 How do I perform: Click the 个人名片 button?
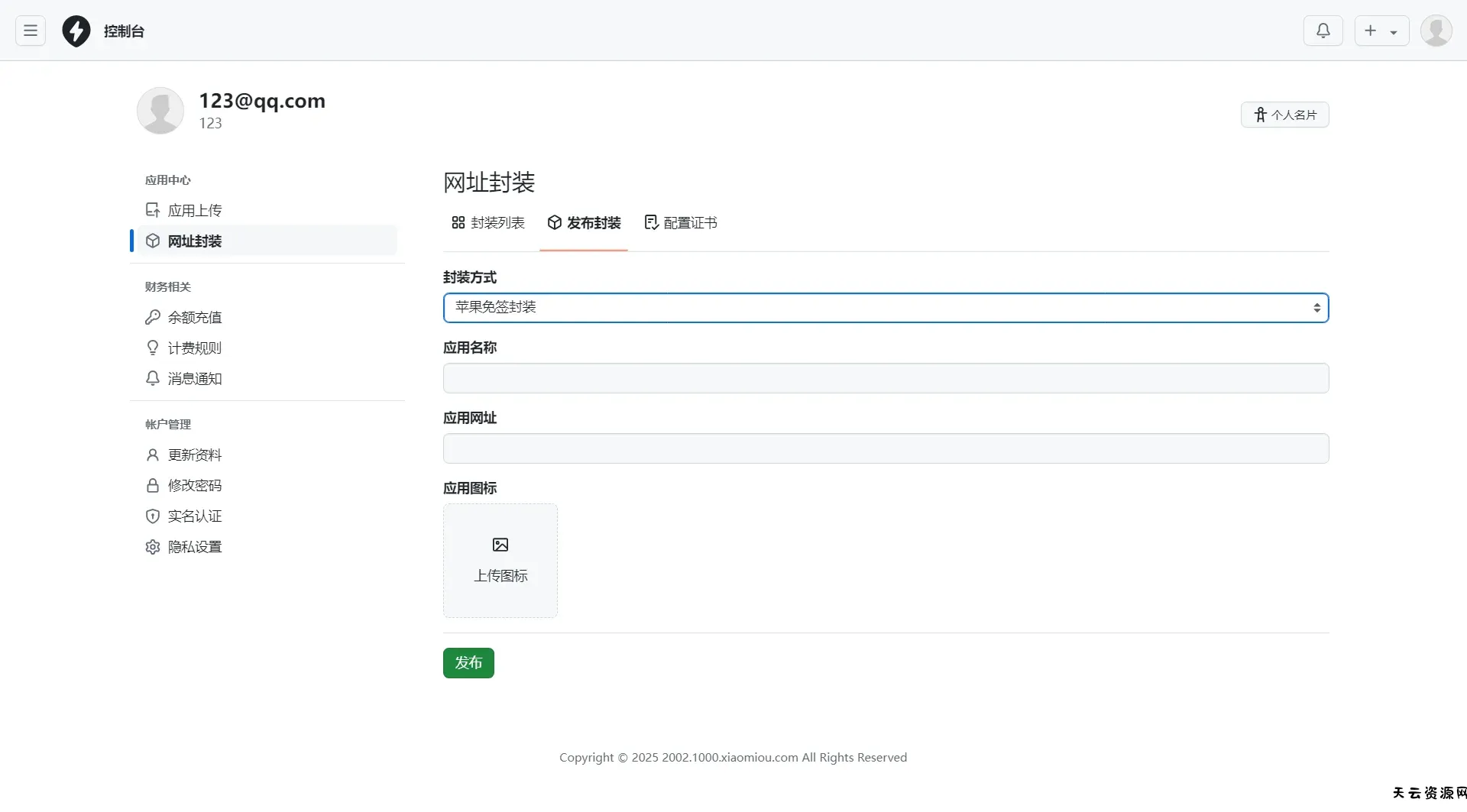tap(1284, 115)
